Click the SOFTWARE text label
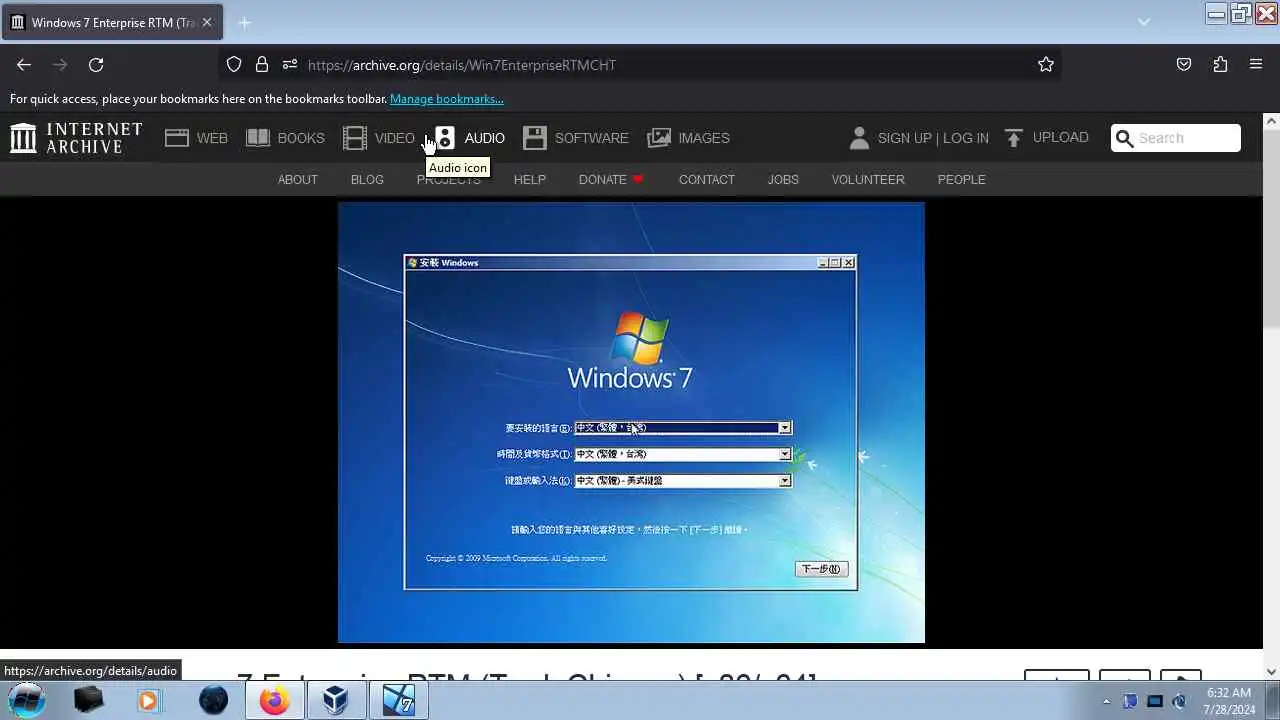Screen dimensions: 1280x720 pyautogui.click(x=592, y=138)
